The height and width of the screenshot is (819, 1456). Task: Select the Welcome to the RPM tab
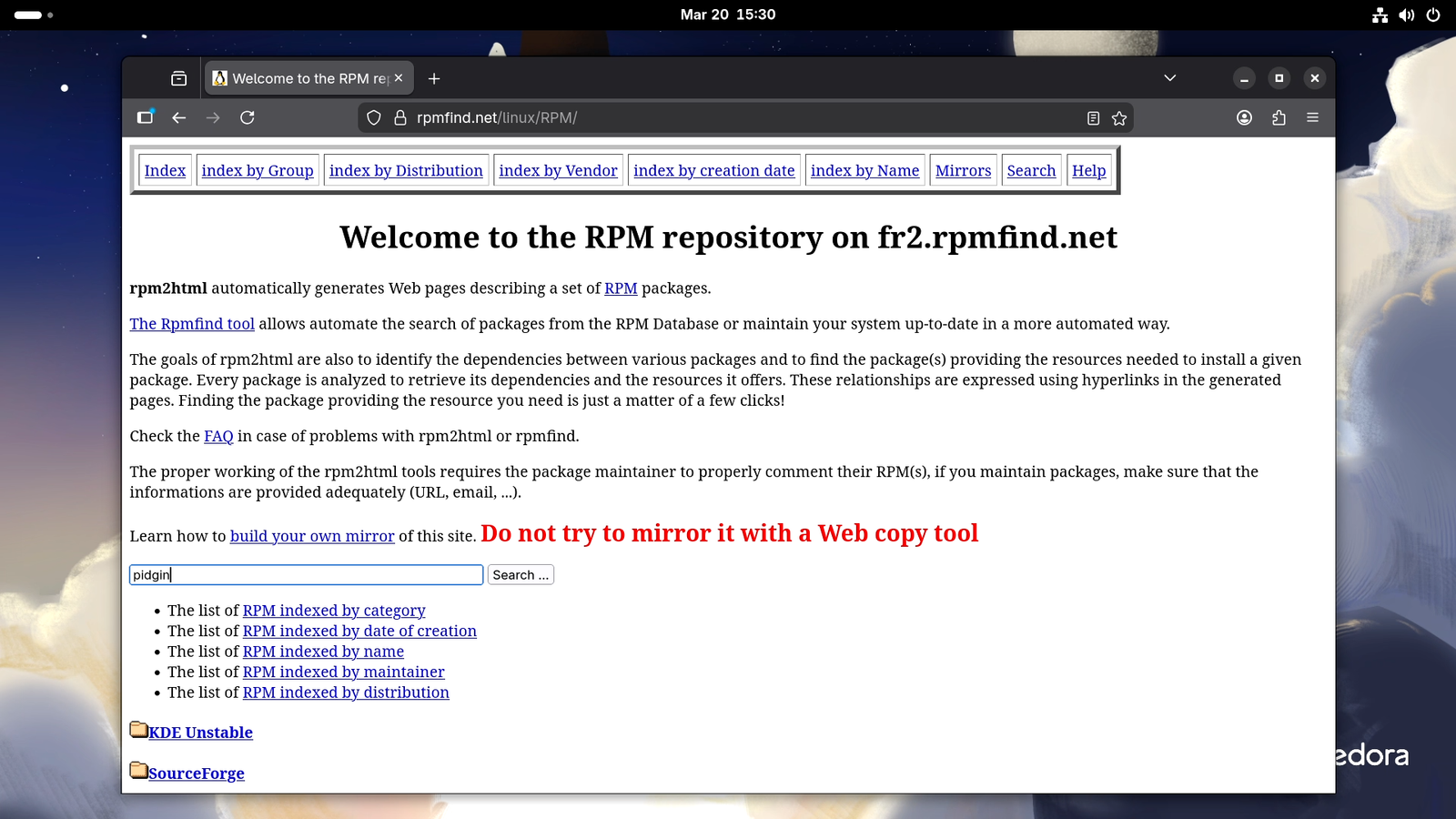click(309, 78)
